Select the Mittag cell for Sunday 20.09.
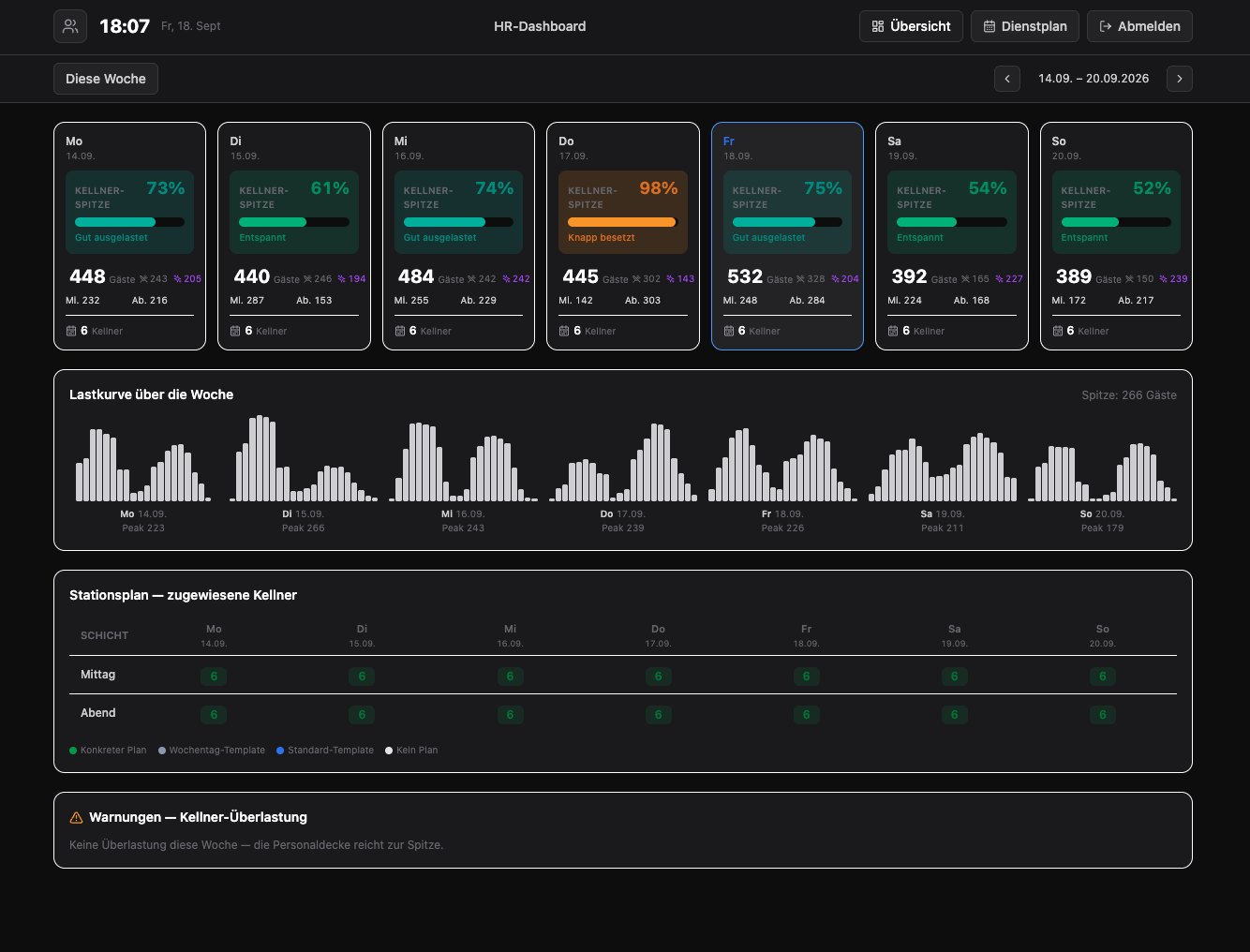This screenshot has width=1250, height=952. pos(1102,677)
